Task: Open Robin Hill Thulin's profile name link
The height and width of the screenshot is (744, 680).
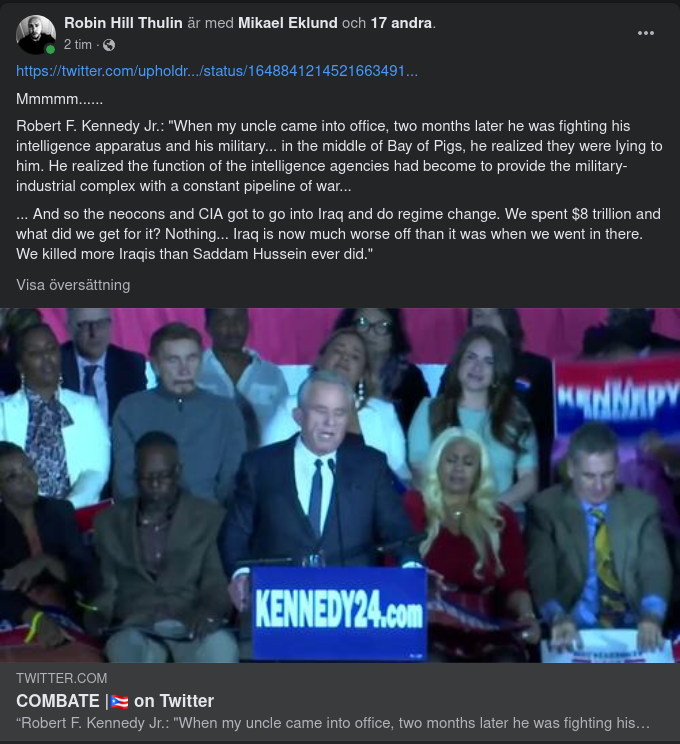Action: pyautogui.click(x=123, y=23)
